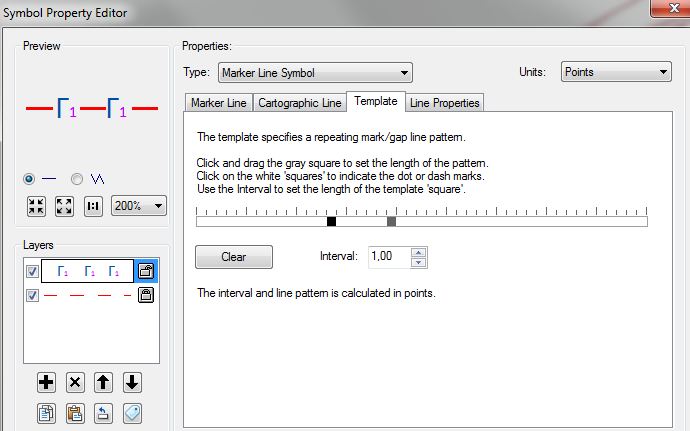Click the Copy Layer icon
The height and width of the screenshot is (431, 690).
pyautogui.click(x=46, y=414)
